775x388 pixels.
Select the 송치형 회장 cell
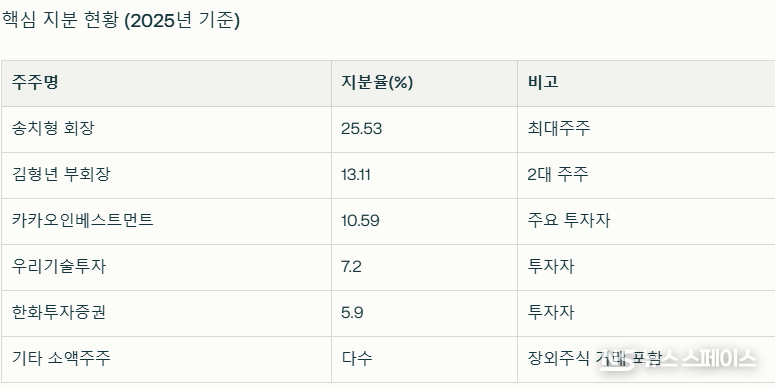point(166,129)
